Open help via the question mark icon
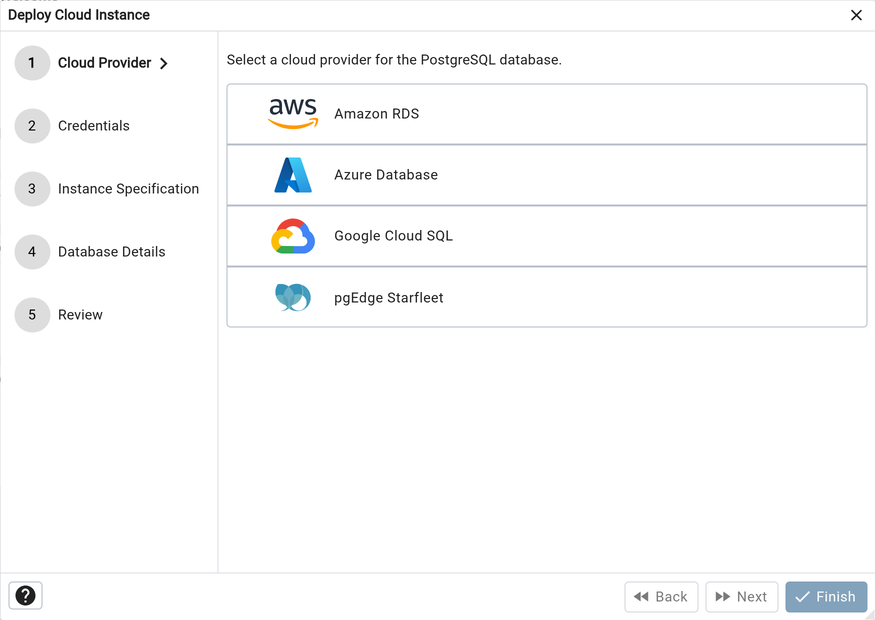The height and width of the screenshot is (620, 875). coord(25,595)
